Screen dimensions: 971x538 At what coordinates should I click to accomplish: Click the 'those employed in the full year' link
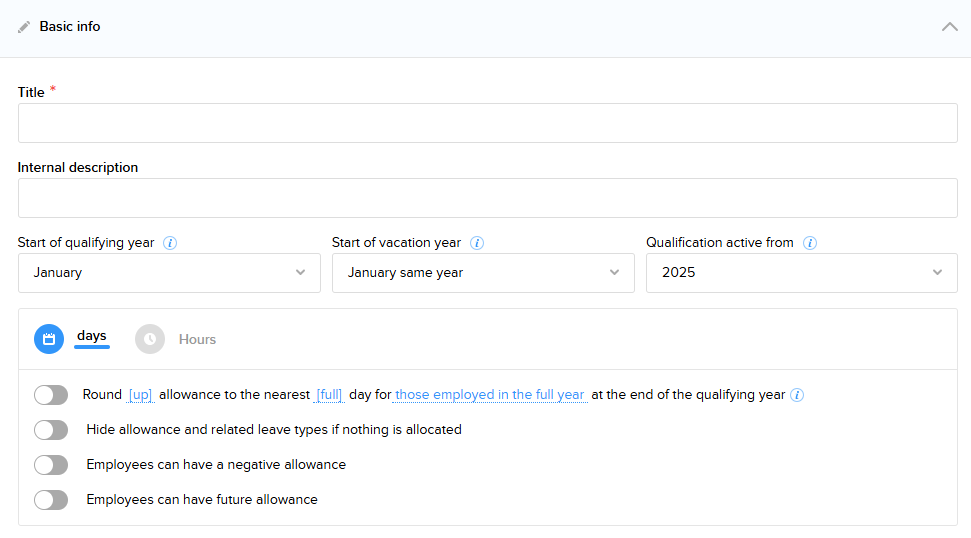pos(490,395)
